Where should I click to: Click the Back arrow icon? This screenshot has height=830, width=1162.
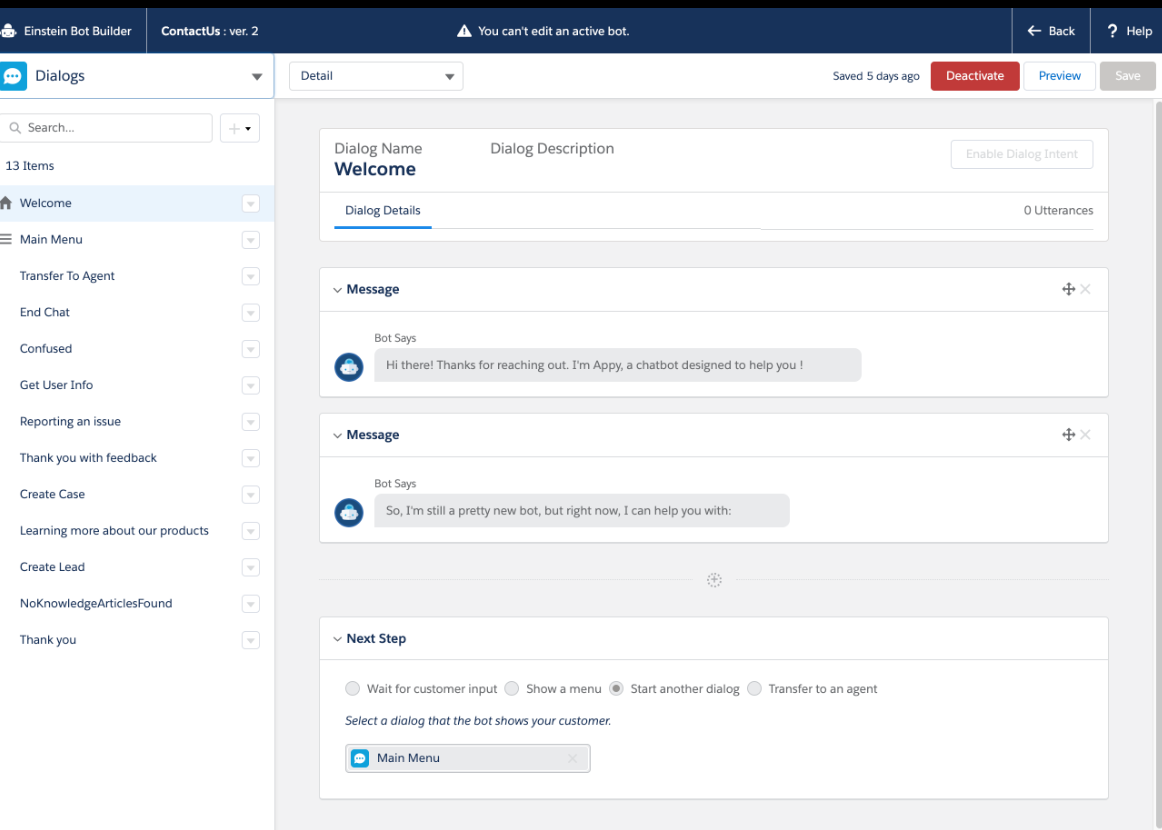click(1034, 31)
